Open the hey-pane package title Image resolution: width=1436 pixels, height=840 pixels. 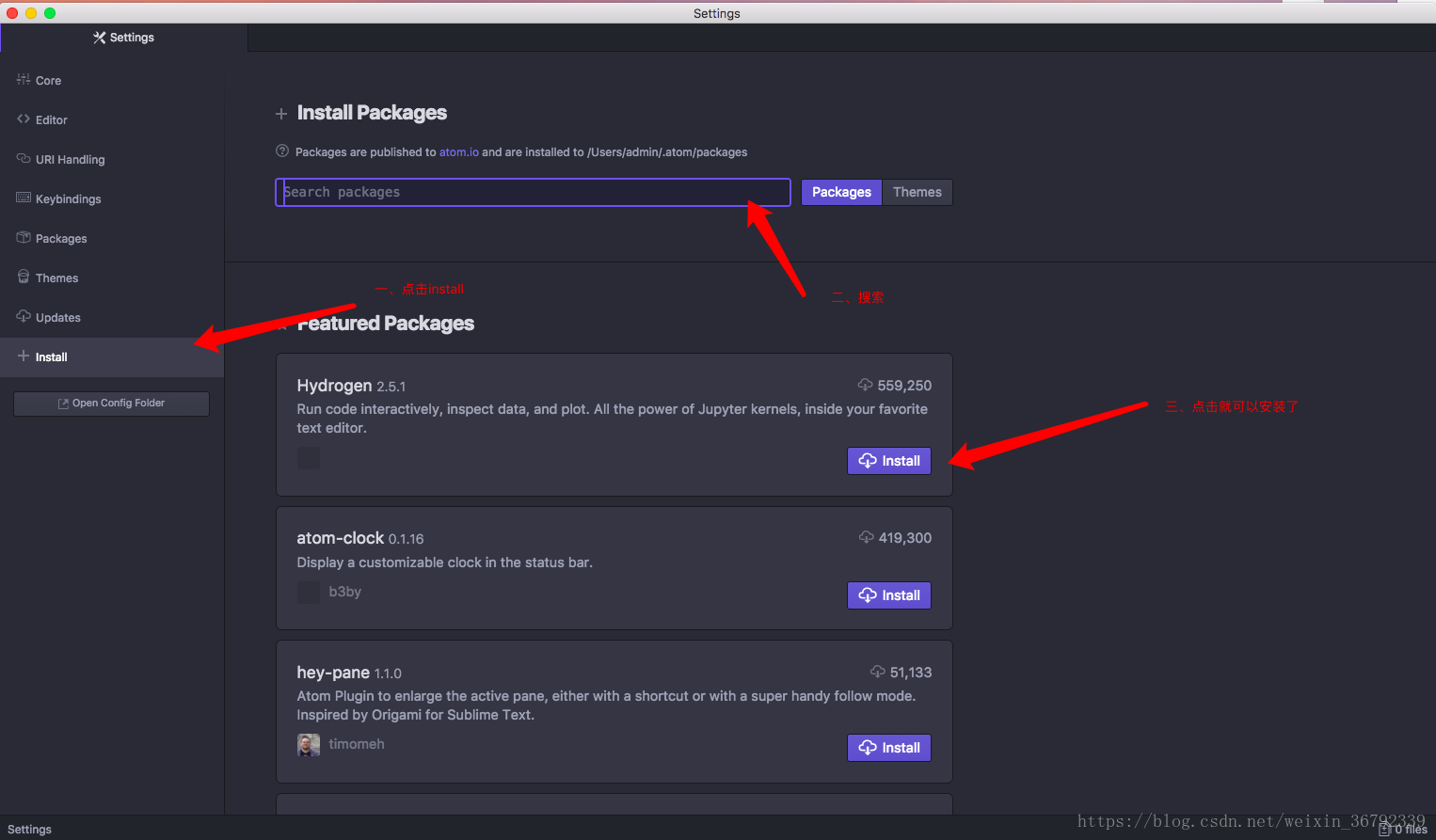pos(333,673)
